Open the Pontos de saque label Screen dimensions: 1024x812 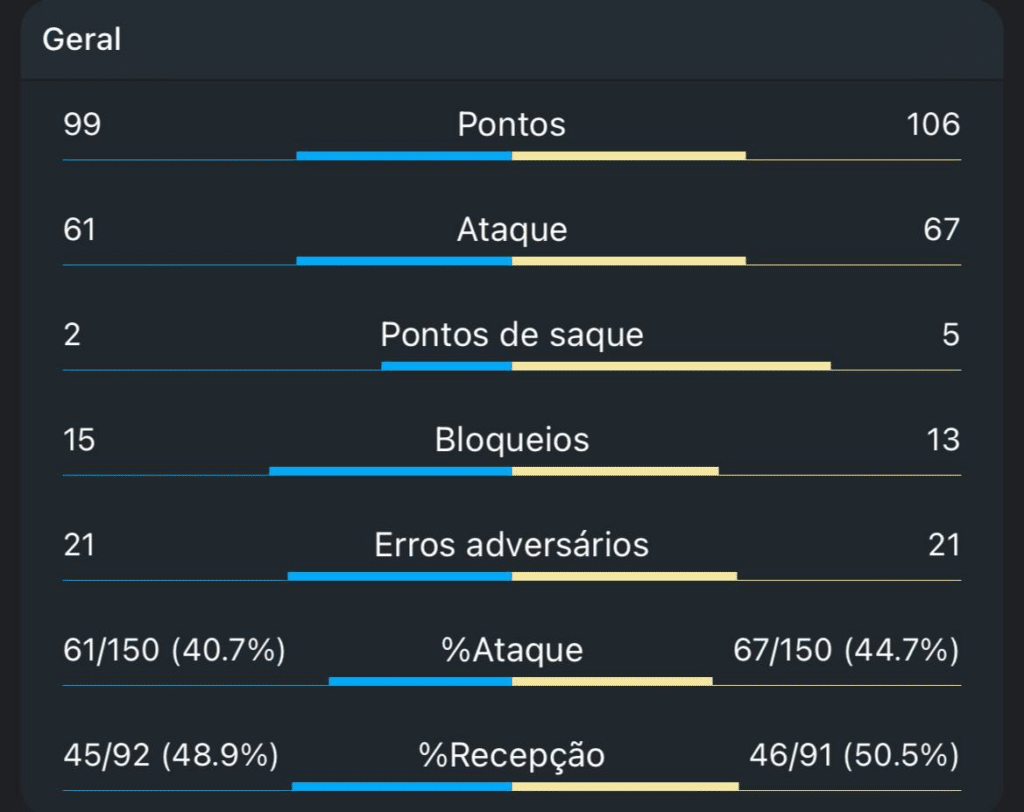511,335
